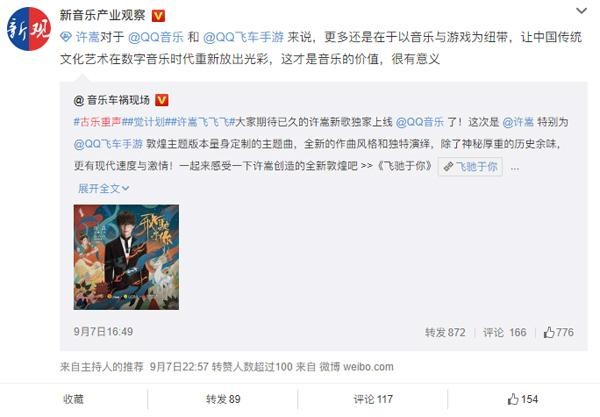
Task: Click verified badge beside 新音乐产业观察
Action: pos(158,16)
